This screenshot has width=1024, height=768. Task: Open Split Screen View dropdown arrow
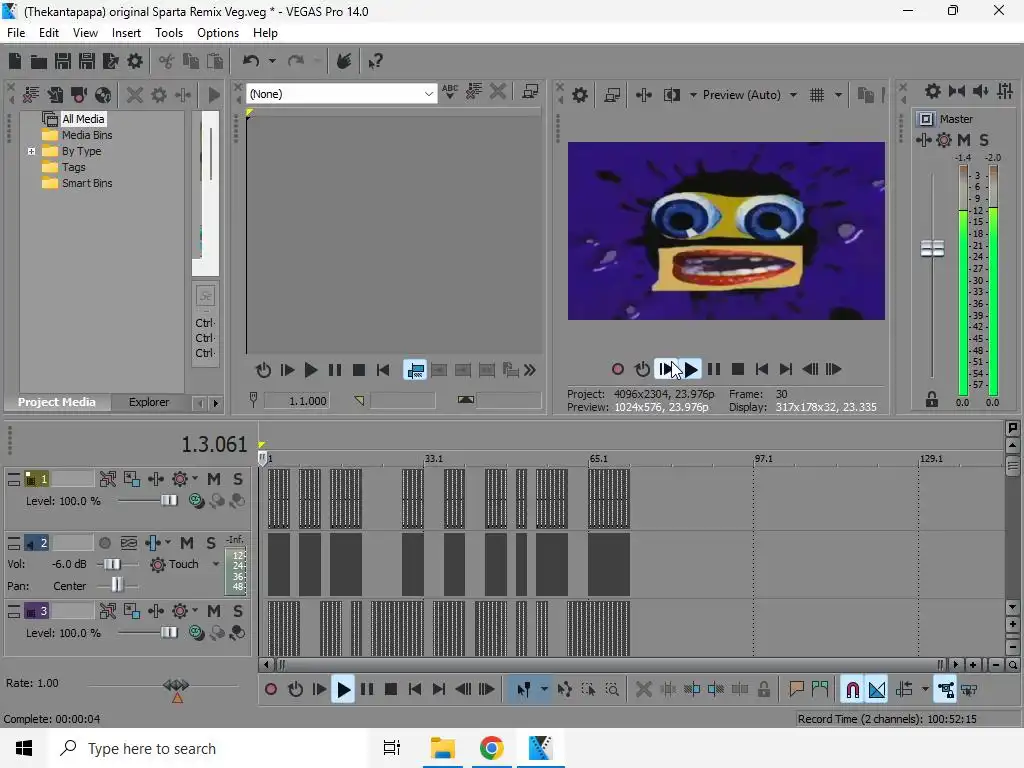[693, 95]
